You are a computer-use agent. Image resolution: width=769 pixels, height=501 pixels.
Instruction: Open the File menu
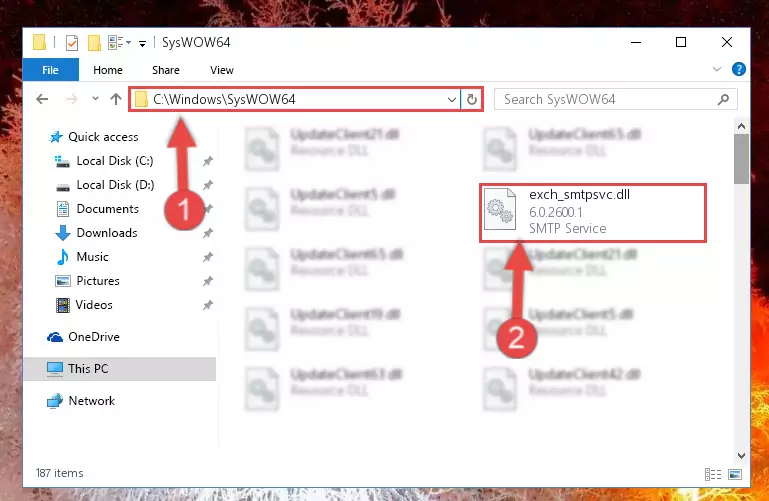pyautogui.click(x=51, y=70)
